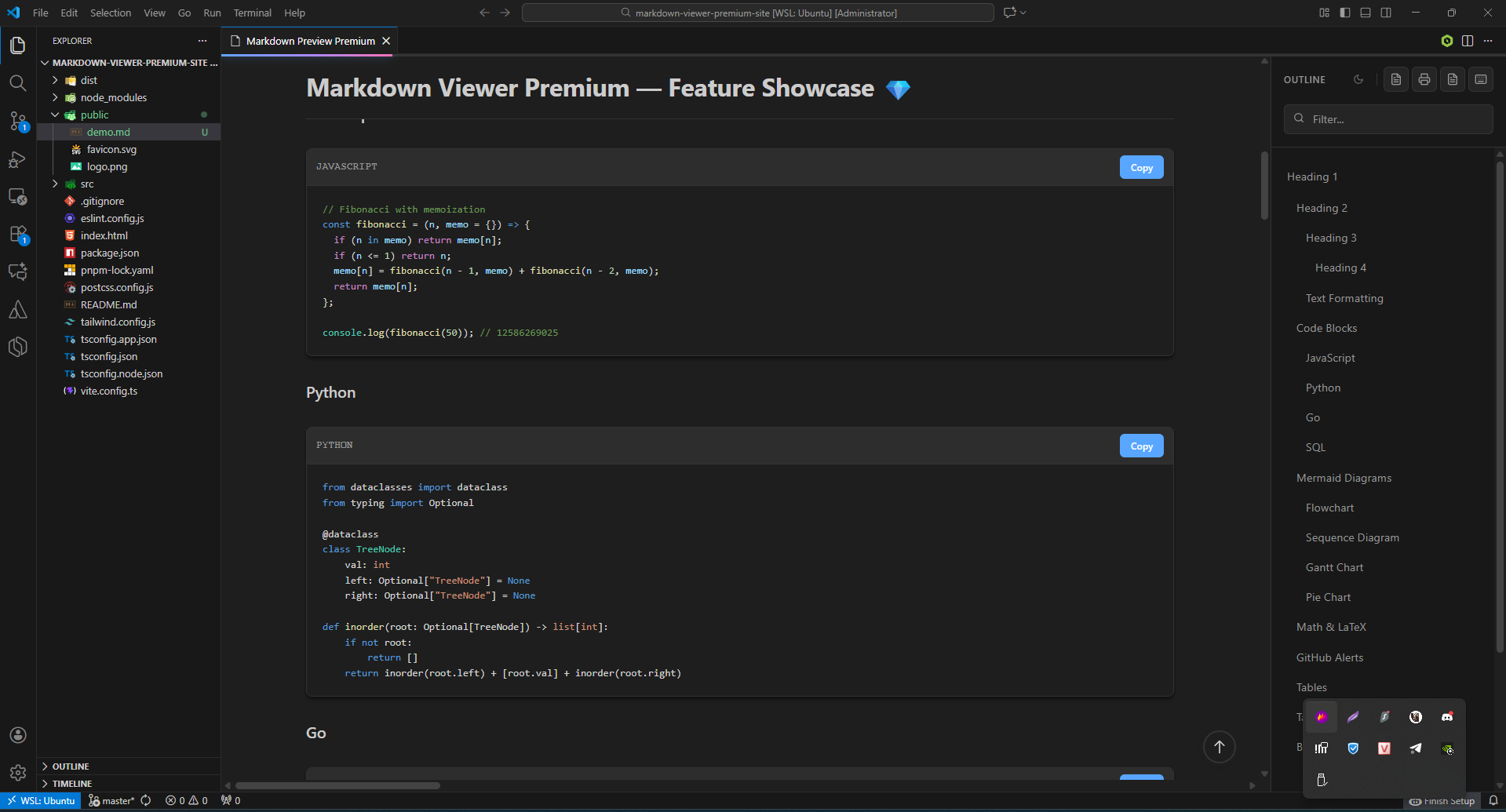Click the Filter input in the Outline panel
The height and width of the screenshot is (812, 1506).
[1387, 118]
